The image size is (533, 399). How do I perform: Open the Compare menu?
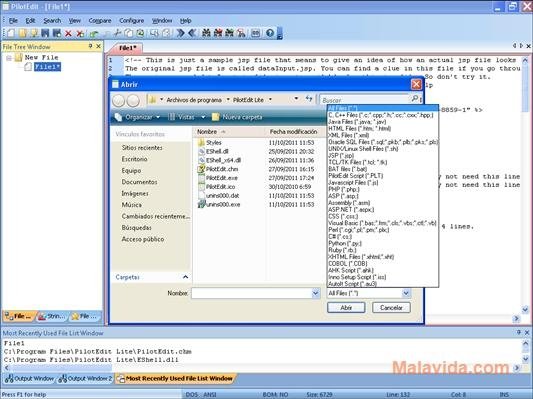coord(100,21)
